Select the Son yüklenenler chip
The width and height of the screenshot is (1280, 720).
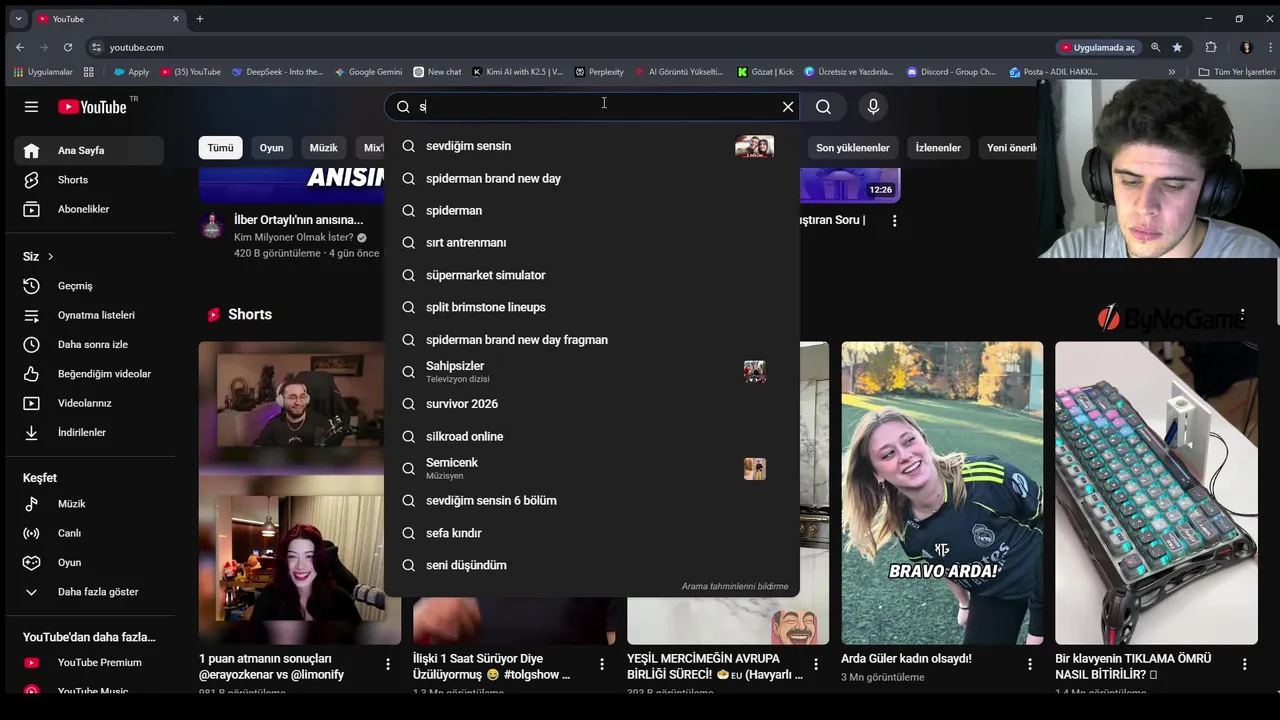tap(852, 148)
